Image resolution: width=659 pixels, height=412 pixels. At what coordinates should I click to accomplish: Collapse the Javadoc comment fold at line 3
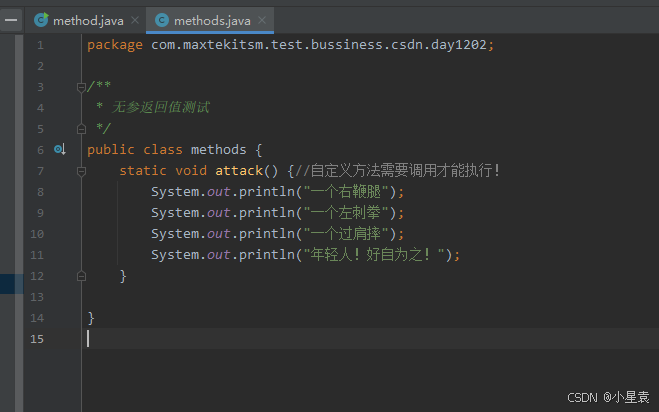coord(82,87)
